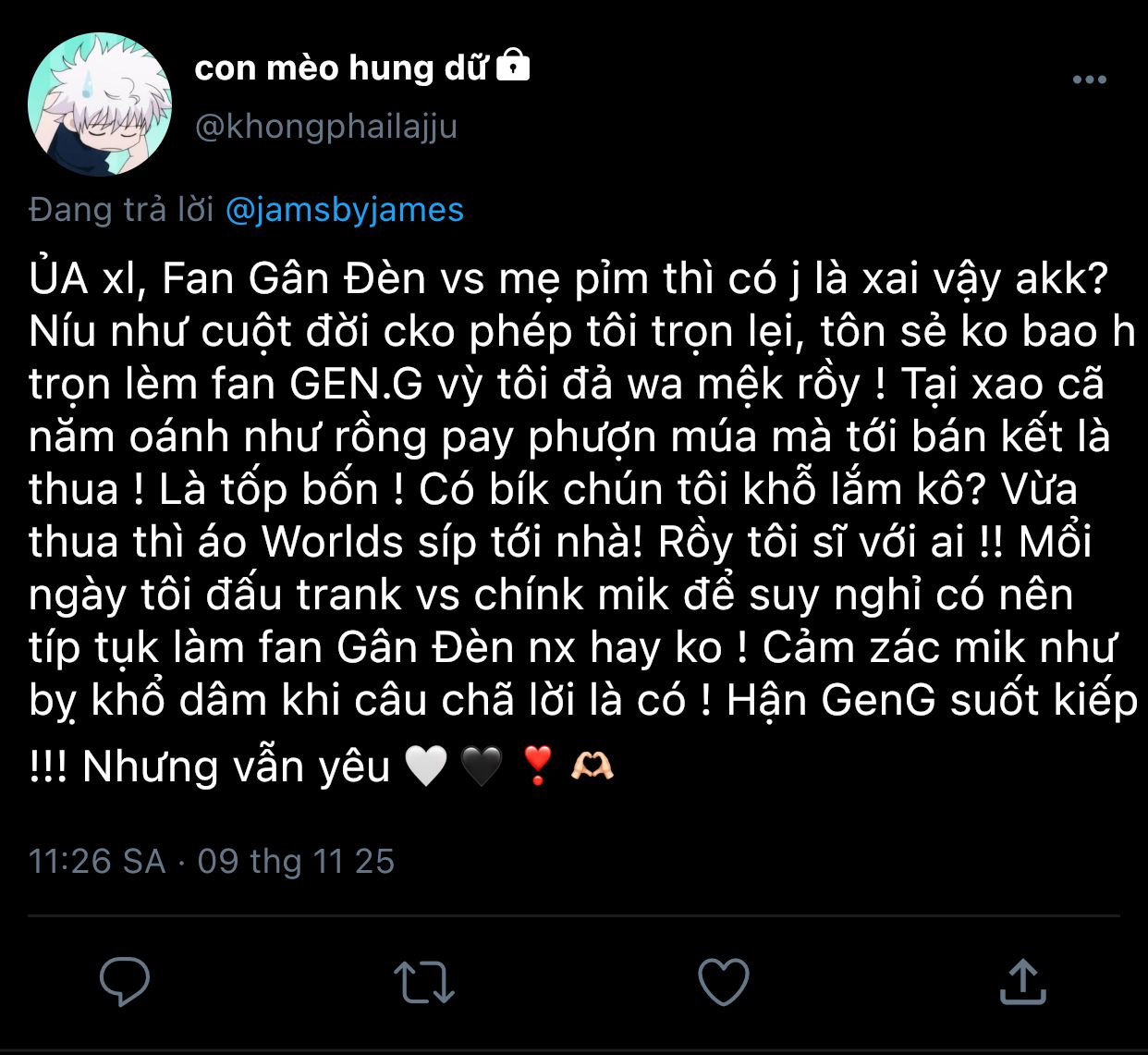Click the padlock icon beside the display name

(x=513, y=66)
